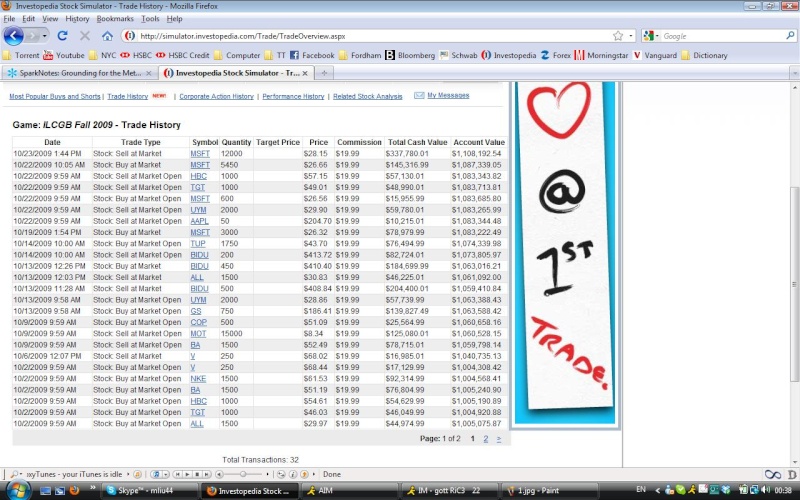
Task: Click the GS symbol link
Action: click(x=196, y=311)
